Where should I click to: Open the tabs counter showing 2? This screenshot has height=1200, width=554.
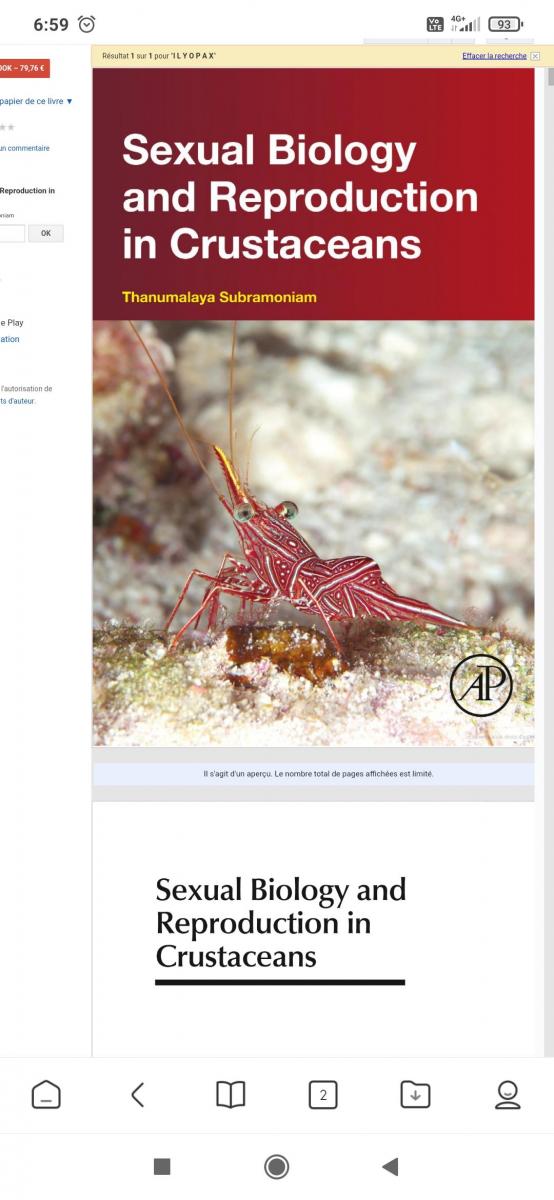click(323, 1095)
